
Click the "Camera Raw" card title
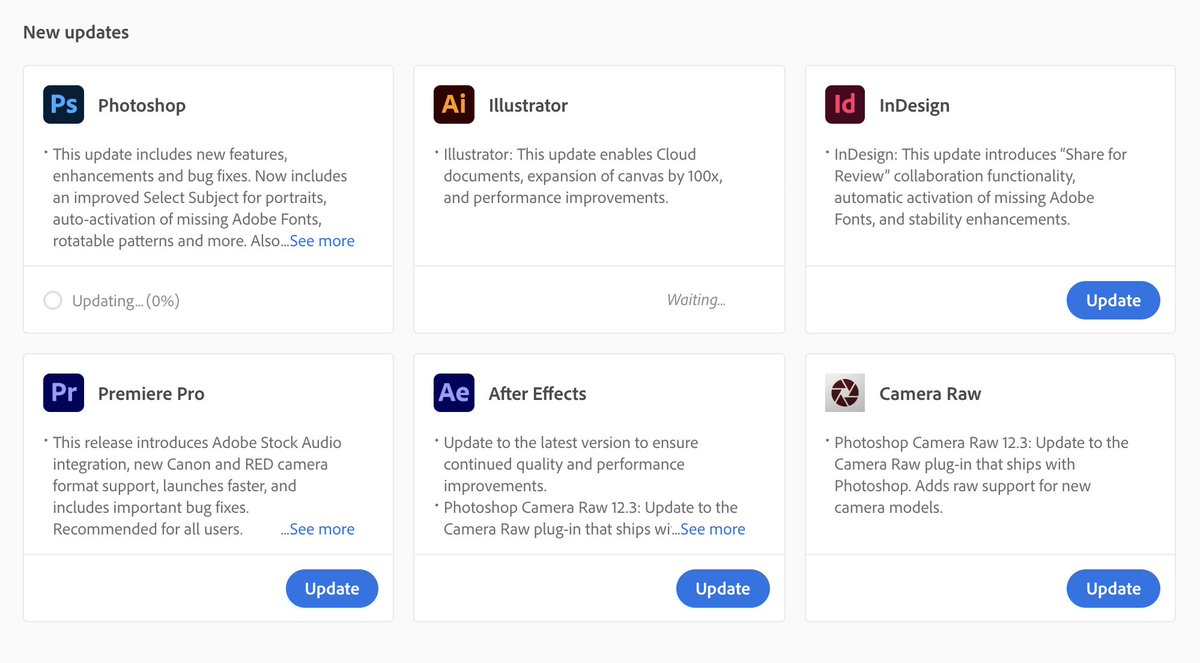[x=930, y=393]
